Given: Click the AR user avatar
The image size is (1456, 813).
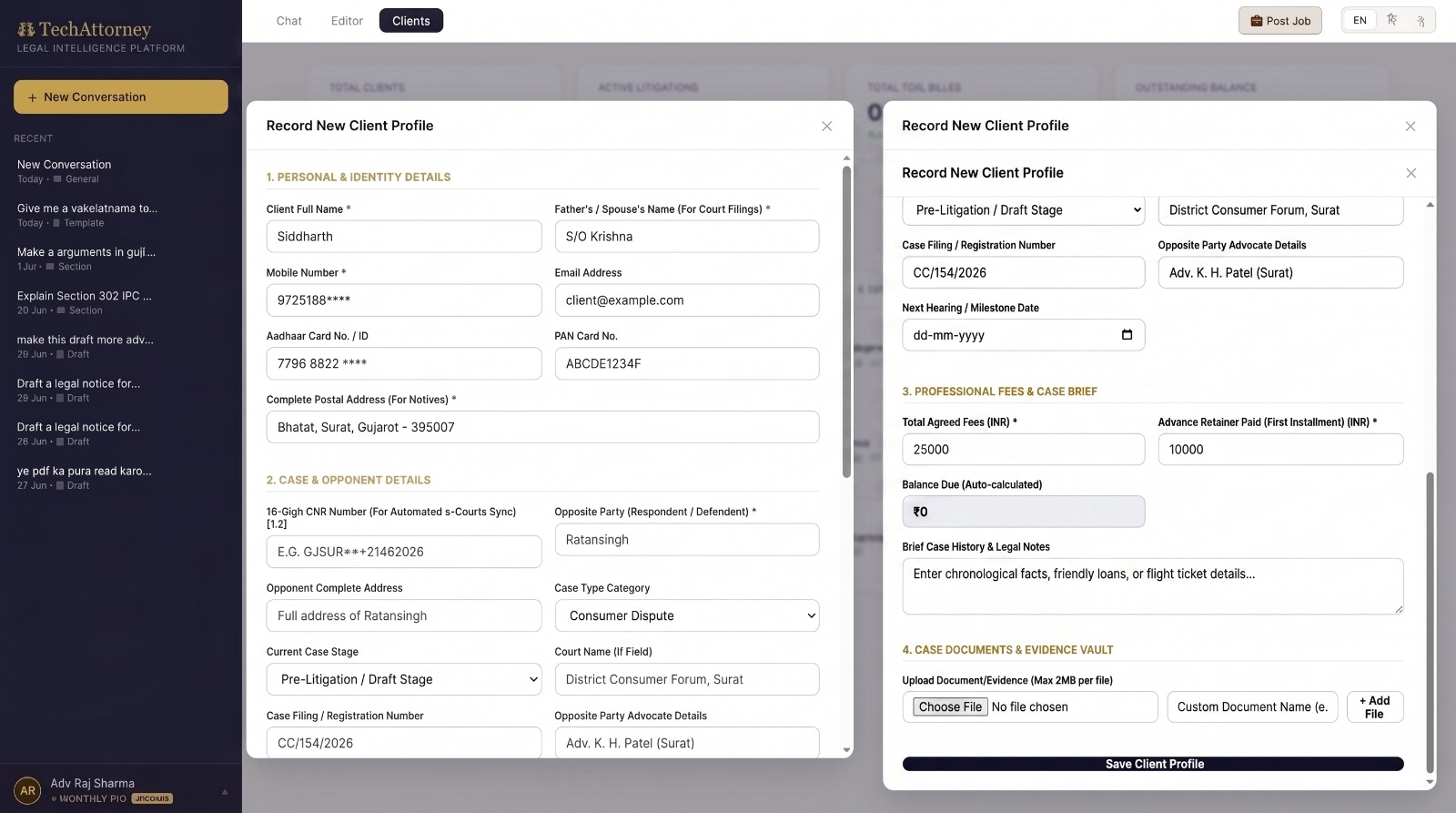Looking at the screenshot, I should pos(28,790).
